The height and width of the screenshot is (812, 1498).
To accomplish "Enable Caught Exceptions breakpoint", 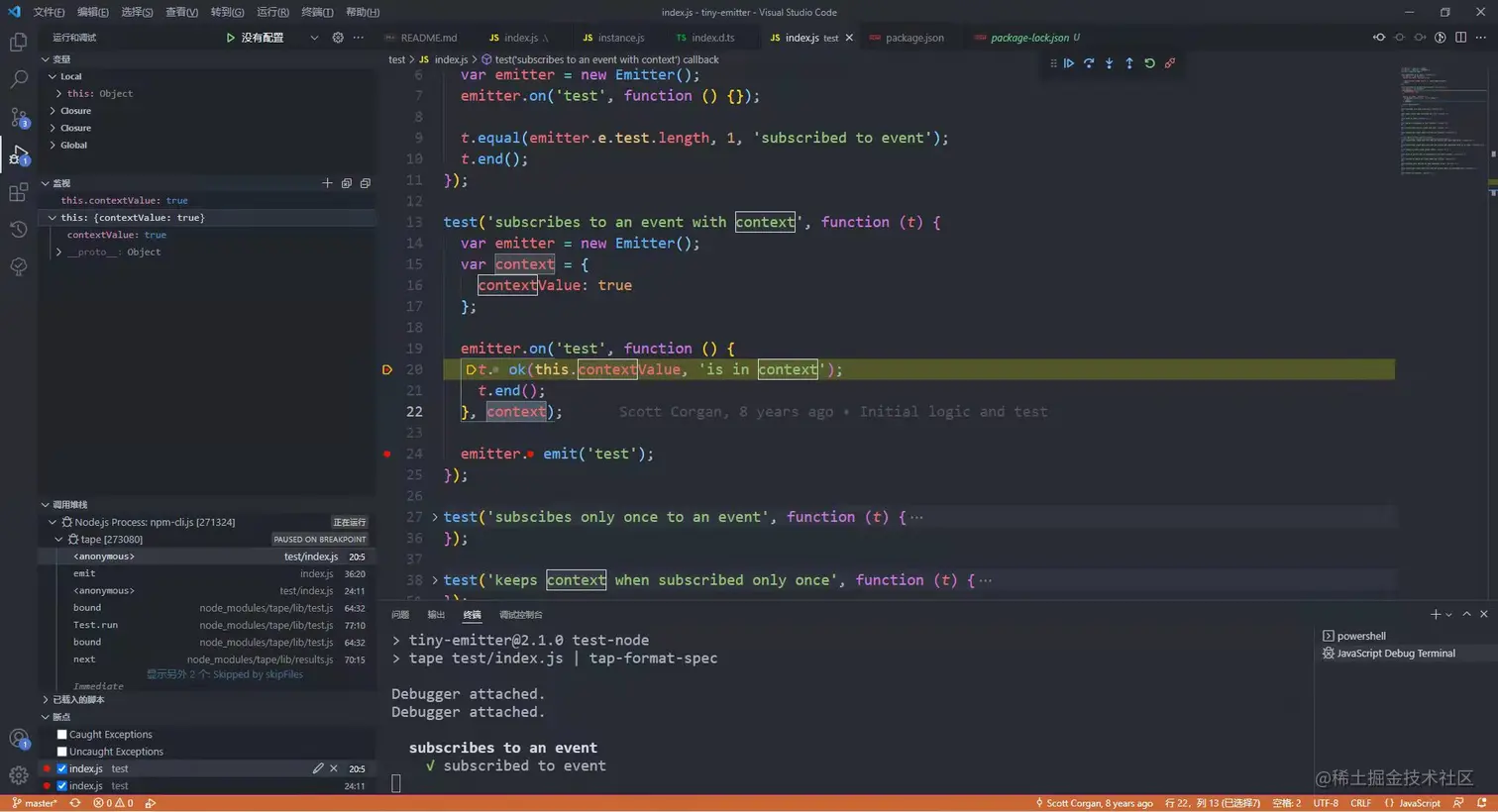I will pos(61,735).
